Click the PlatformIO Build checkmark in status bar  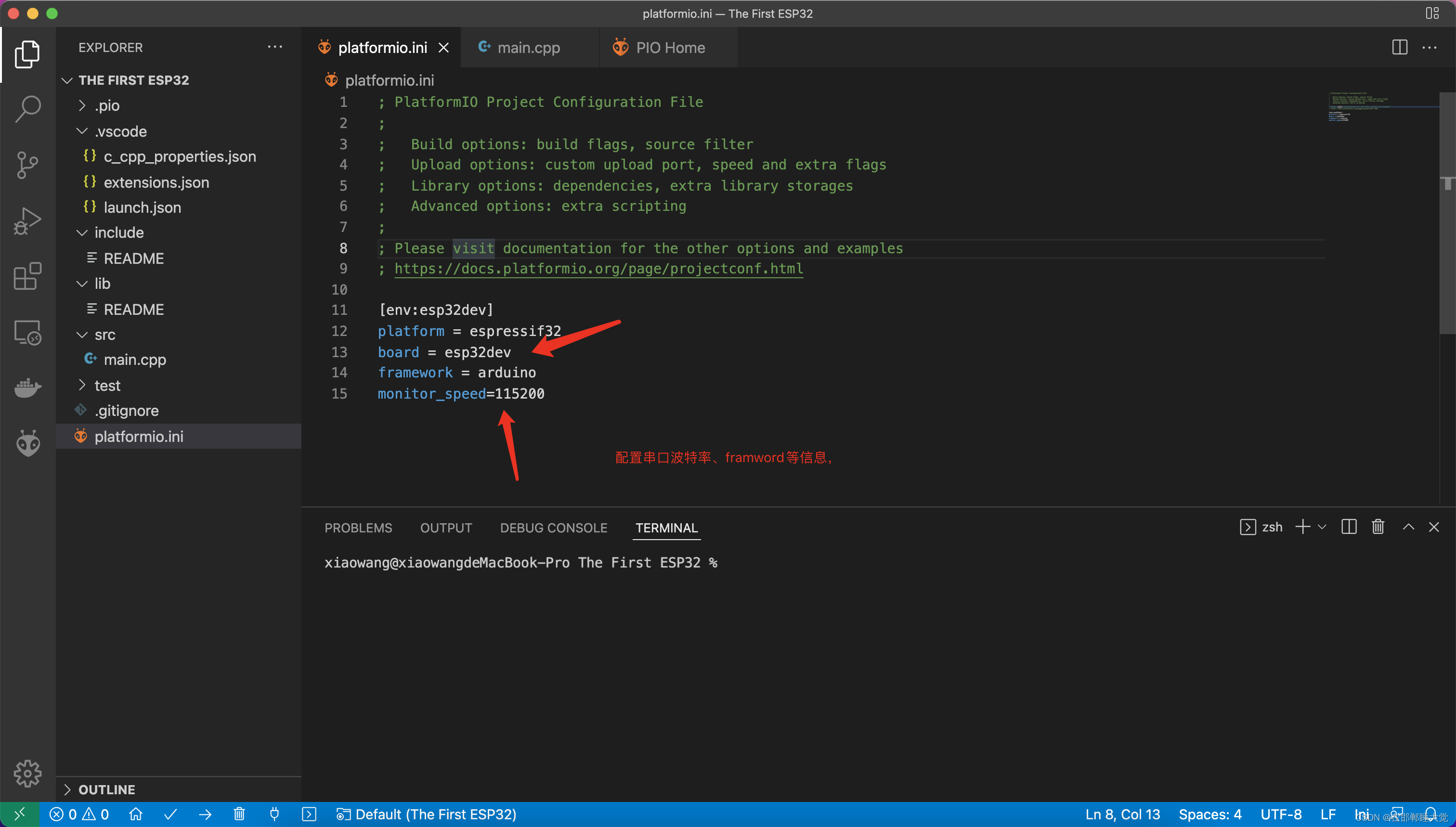coord(170,814)
